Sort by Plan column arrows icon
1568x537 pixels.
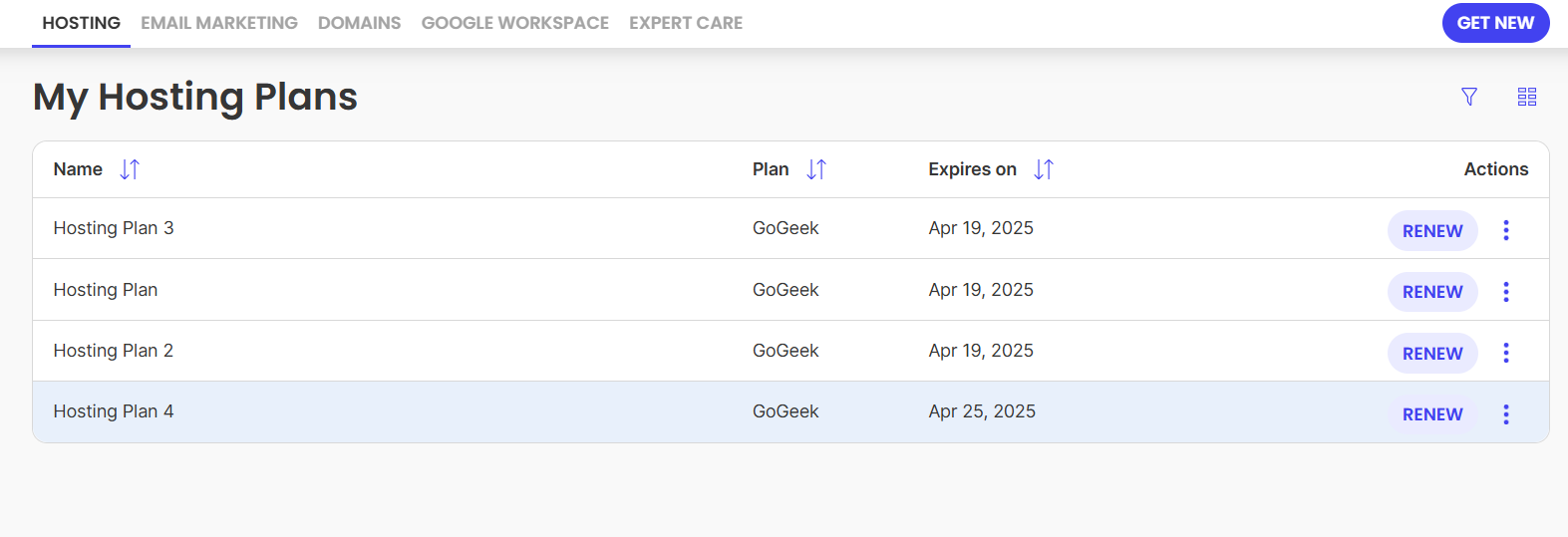coord(816,169)
